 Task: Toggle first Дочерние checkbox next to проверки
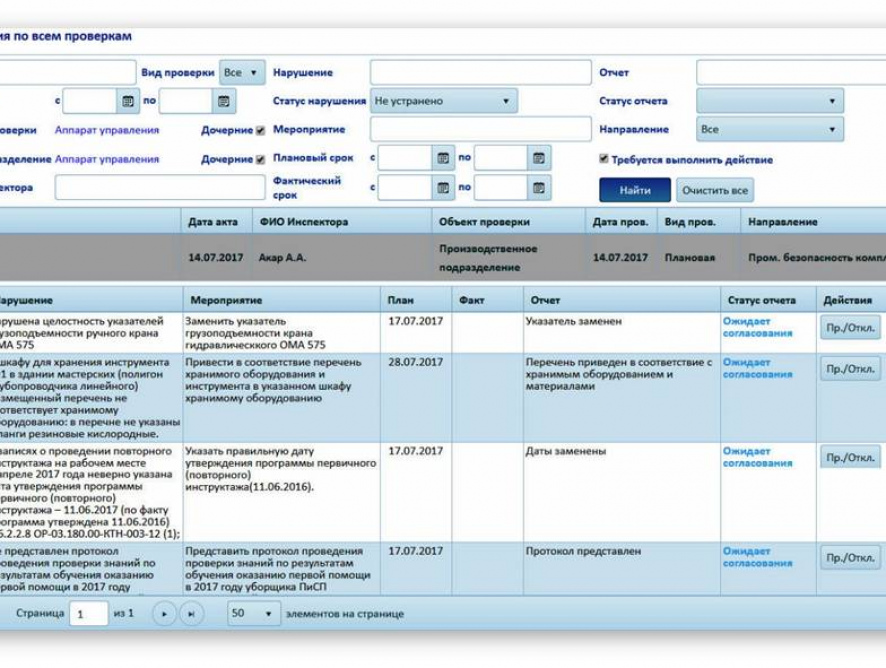[260, 131]
